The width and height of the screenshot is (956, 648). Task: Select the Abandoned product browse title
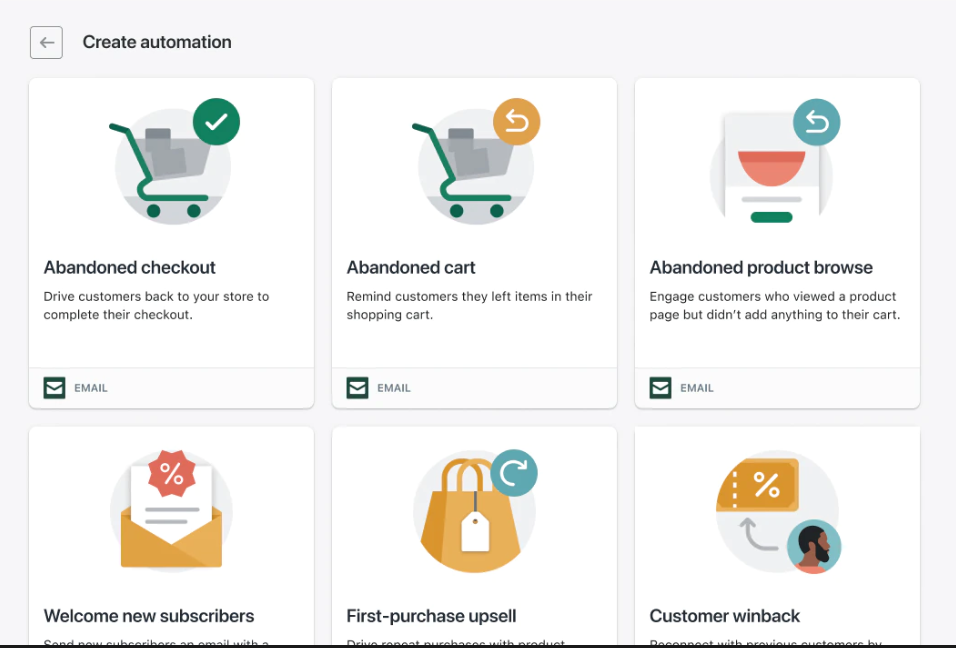pos(761,268)
